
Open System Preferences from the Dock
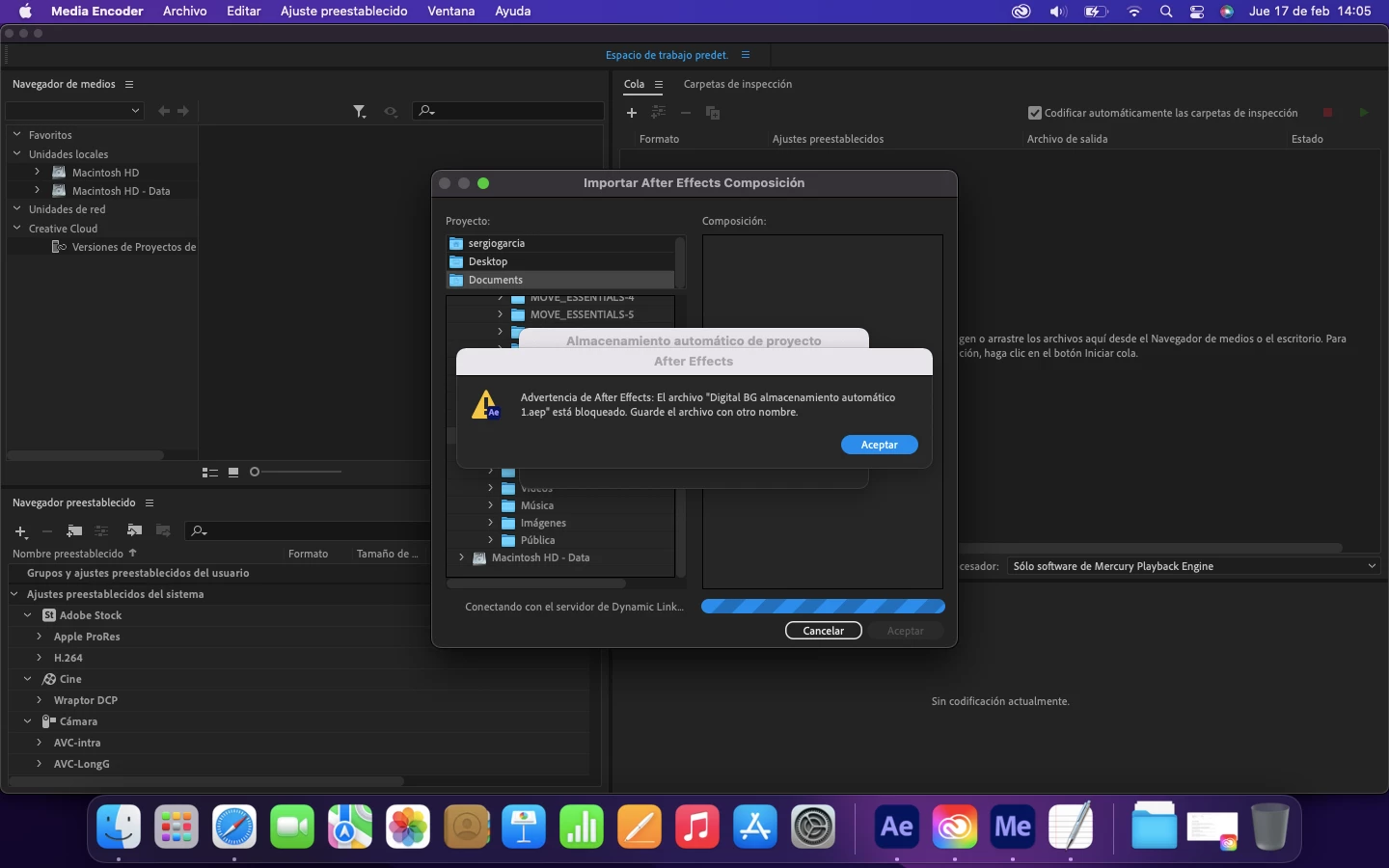coord(813,827)
